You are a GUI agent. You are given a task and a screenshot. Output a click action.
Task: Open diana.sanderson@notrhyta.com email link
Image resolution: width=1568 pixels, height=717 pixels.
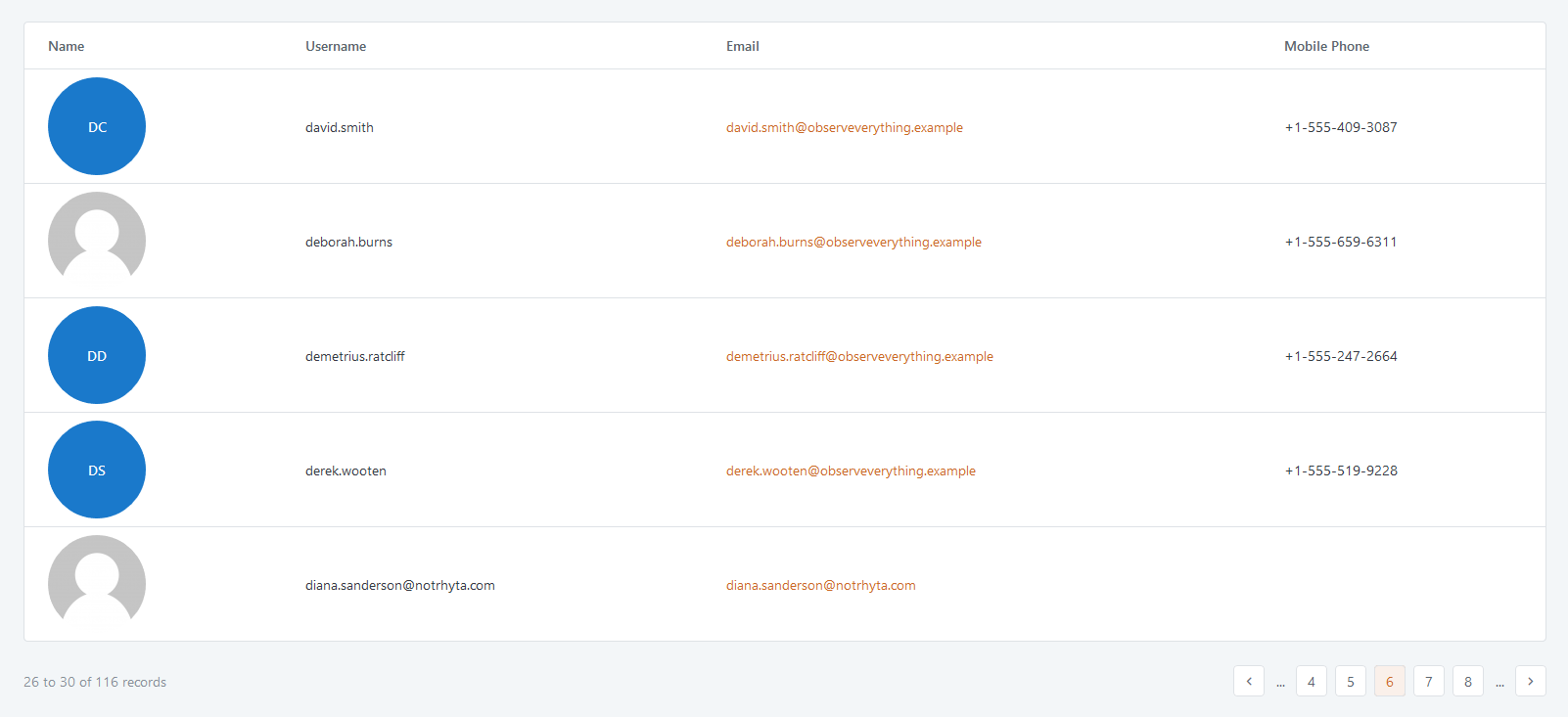point(821,585)
